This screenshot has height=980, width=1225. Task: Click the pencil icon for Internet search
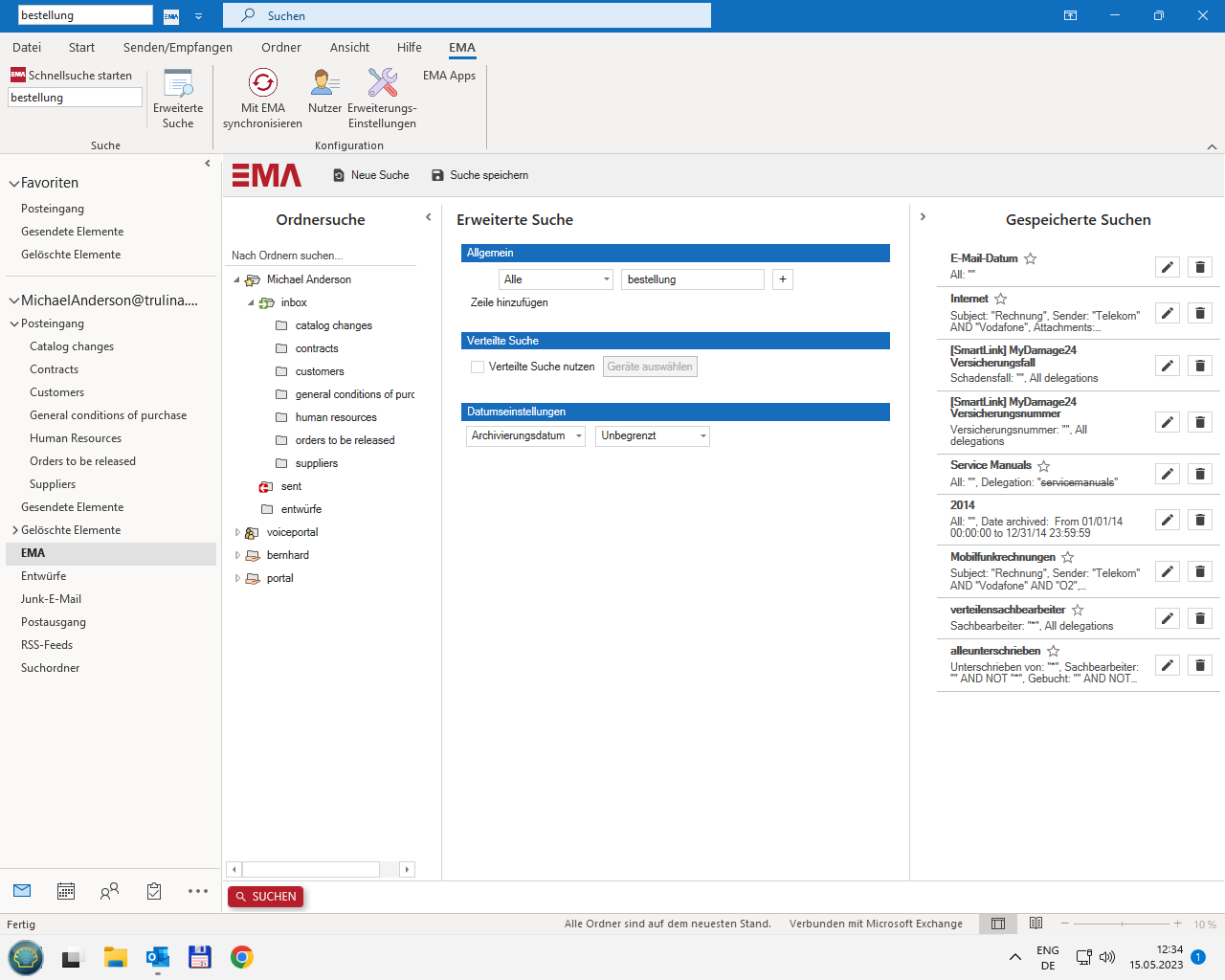(x=1167, y=313)
